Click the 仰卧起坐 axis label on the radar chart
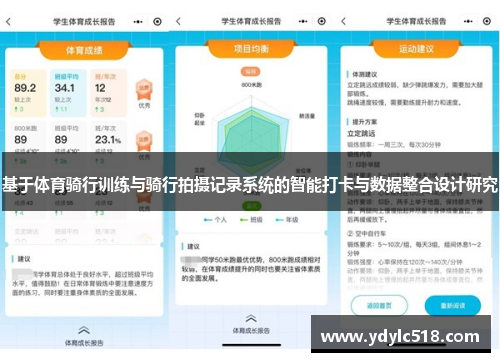The width and height of the screenshot is (500, 362). (199, 119)
